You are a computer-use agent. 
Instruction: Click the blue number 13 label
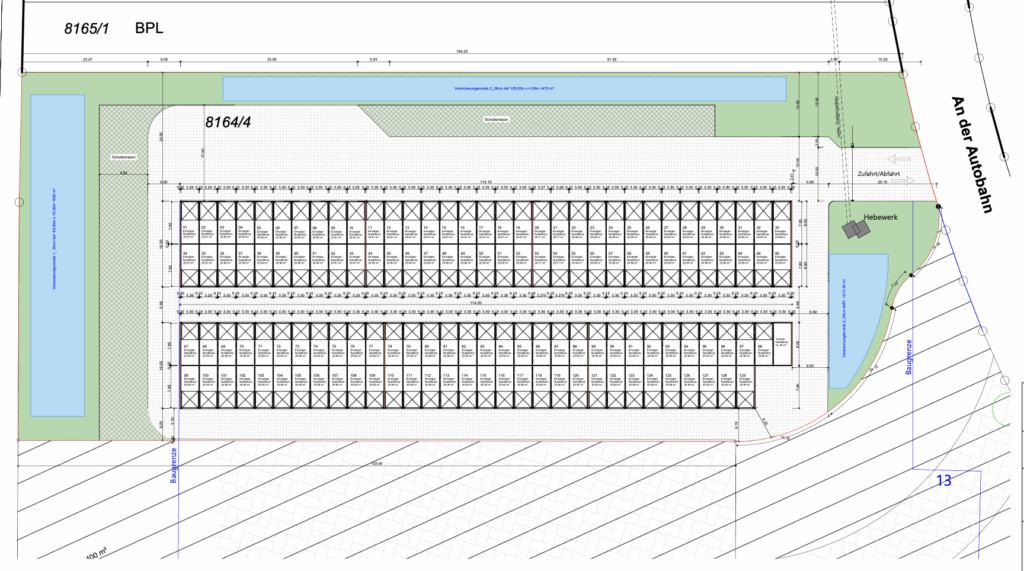[943, 481]
